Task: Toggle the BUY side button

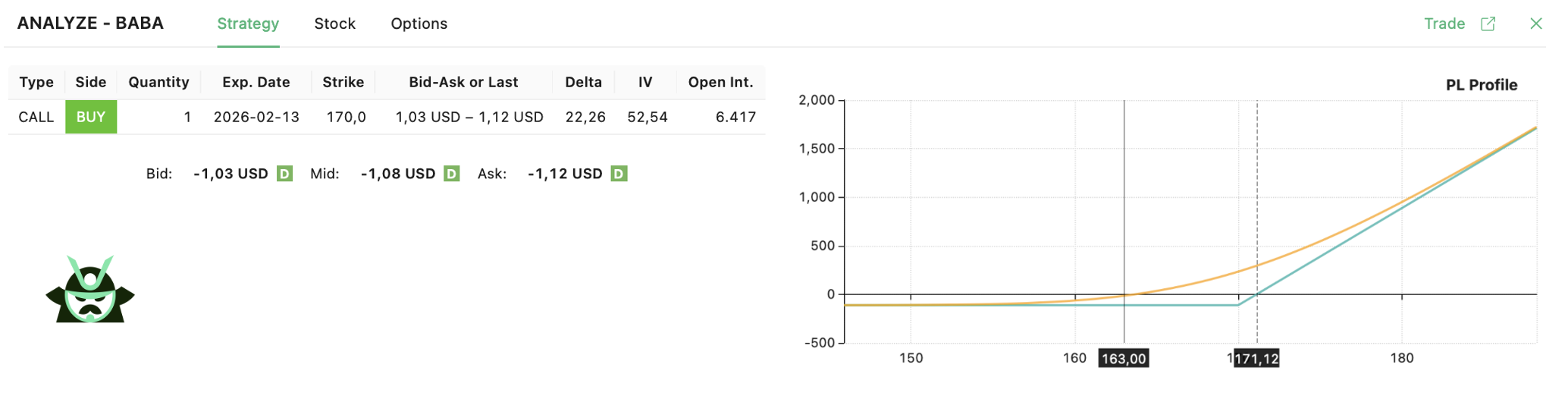Action: point(91,117)
